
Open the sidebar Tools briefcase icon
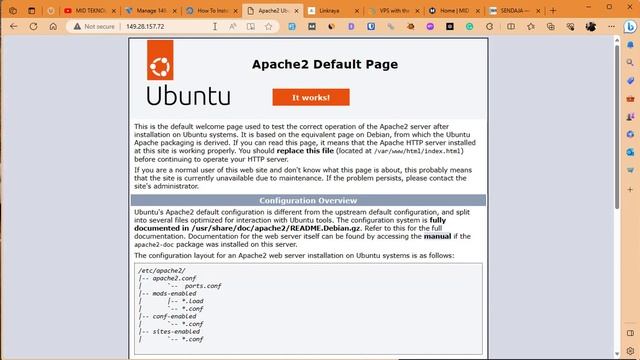click(x=630, y=99)
